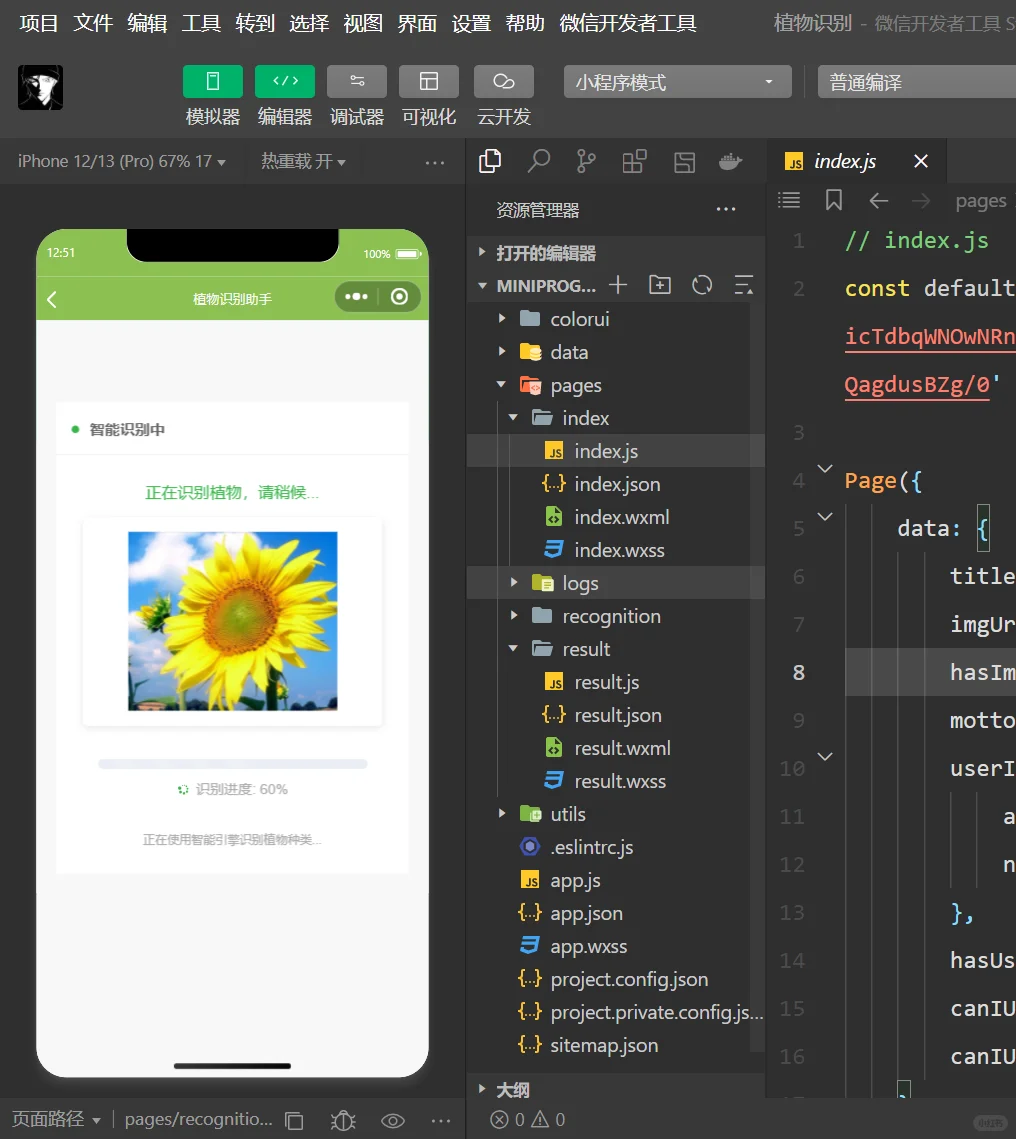Open the 编辑 menu
This screenshot has width=1016, height=1139.
click(147, 23)
